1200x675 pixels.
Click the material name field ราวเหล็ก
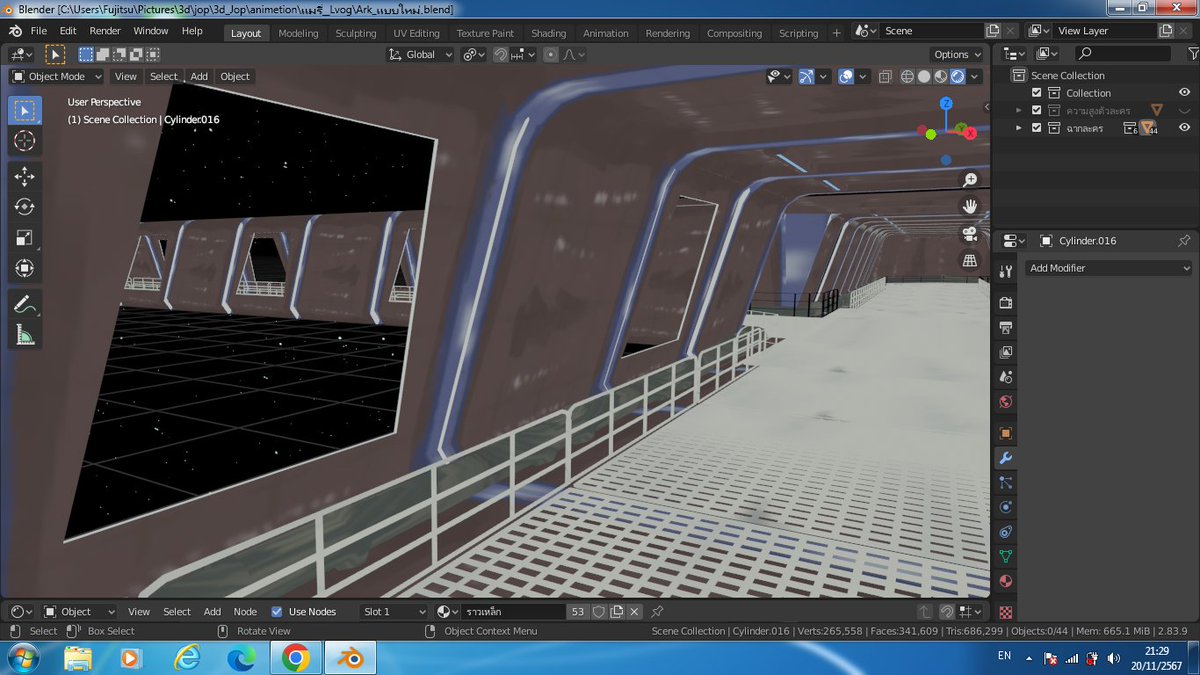click(515, 611)
